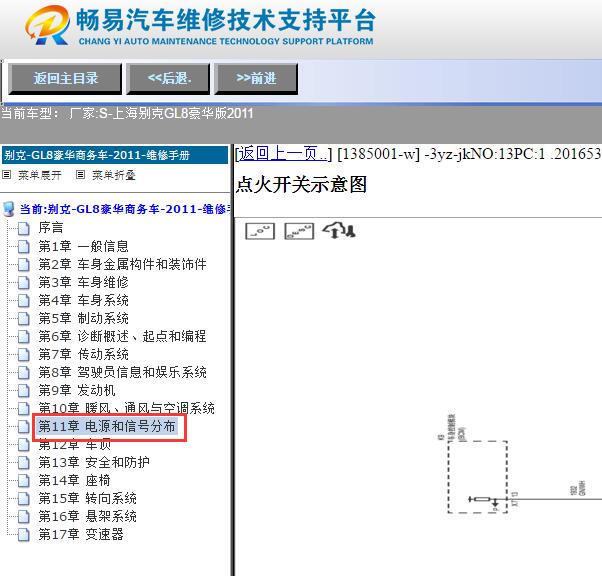The height and width of the screenshot is (576, 602).
Task: Select 第3章 车身维修
Action: pos(83,282)
